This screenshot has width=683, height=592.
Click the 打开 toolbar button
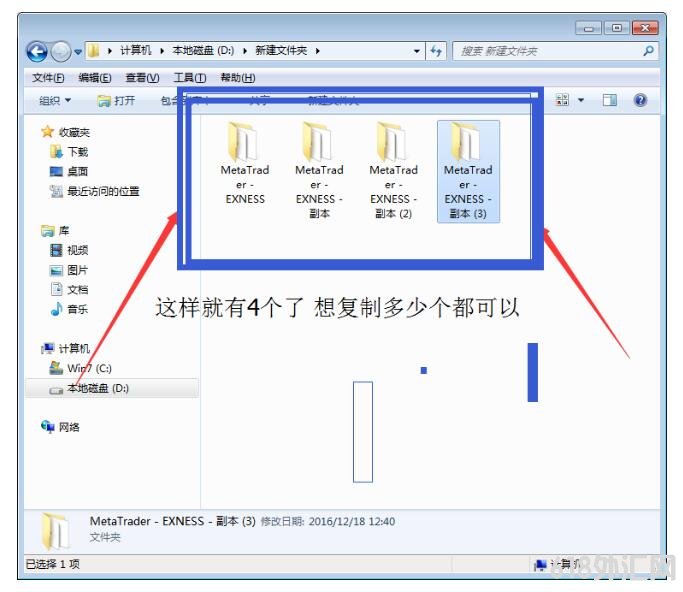pos(116,101)
